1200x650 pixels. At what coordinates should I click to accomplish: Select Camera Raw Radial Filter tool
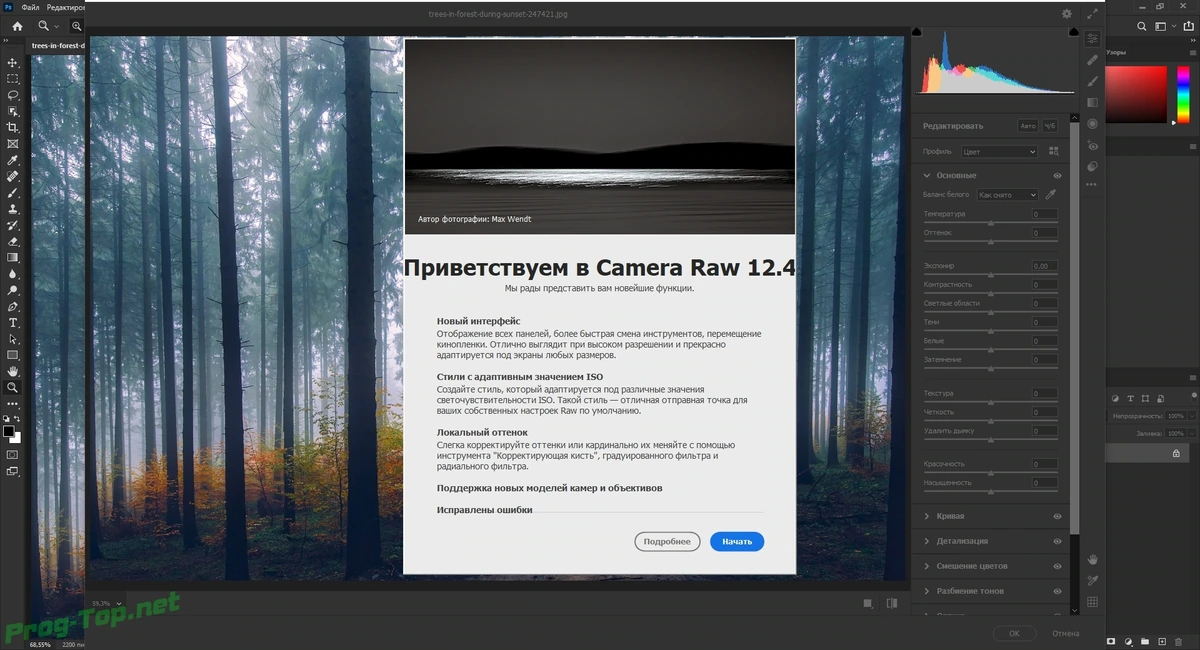1092,124
